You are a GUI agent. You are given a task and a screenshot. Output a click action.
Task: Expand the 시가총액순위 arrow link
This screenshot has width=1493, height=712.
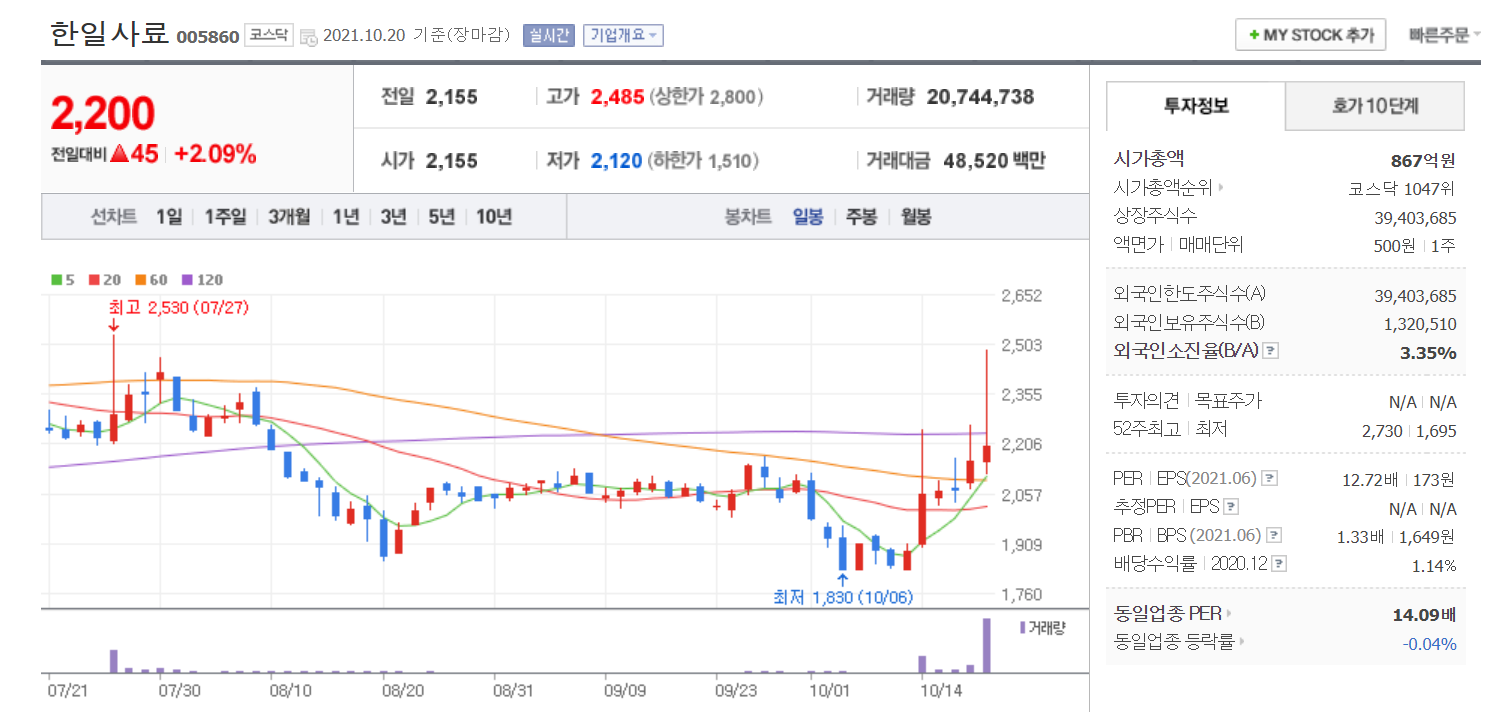click(1220, 187)
